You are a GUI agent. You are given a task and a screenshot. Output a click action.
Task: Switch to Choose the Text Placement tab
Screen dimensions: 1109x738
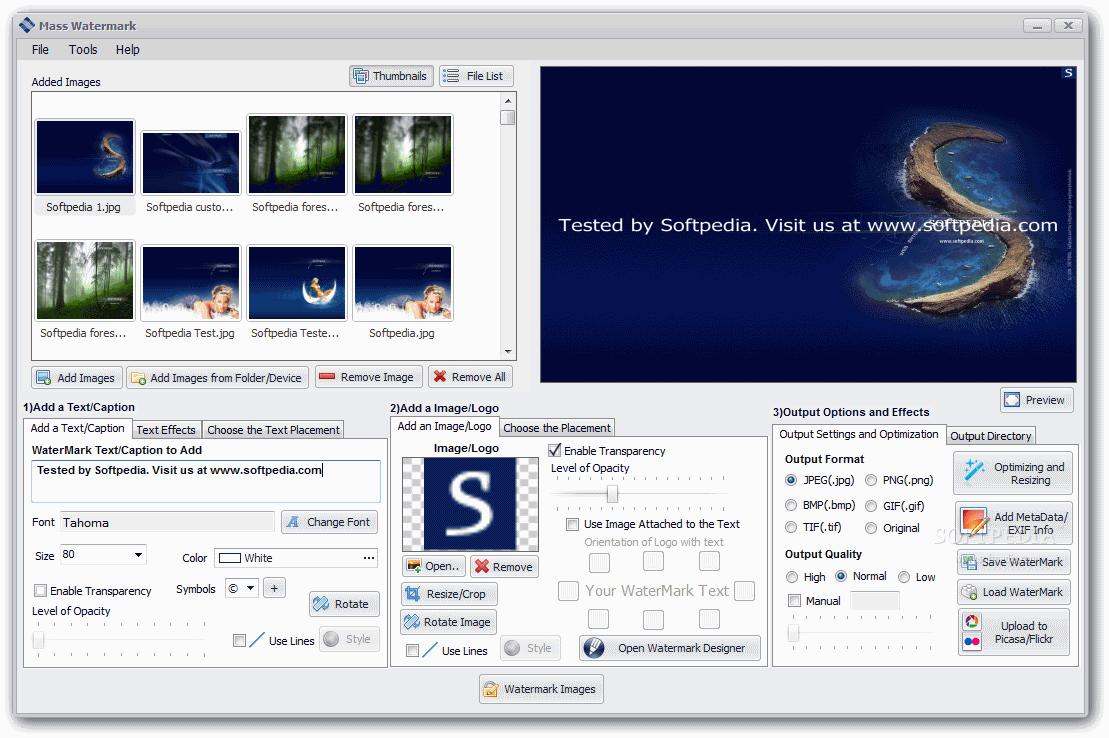273,430
